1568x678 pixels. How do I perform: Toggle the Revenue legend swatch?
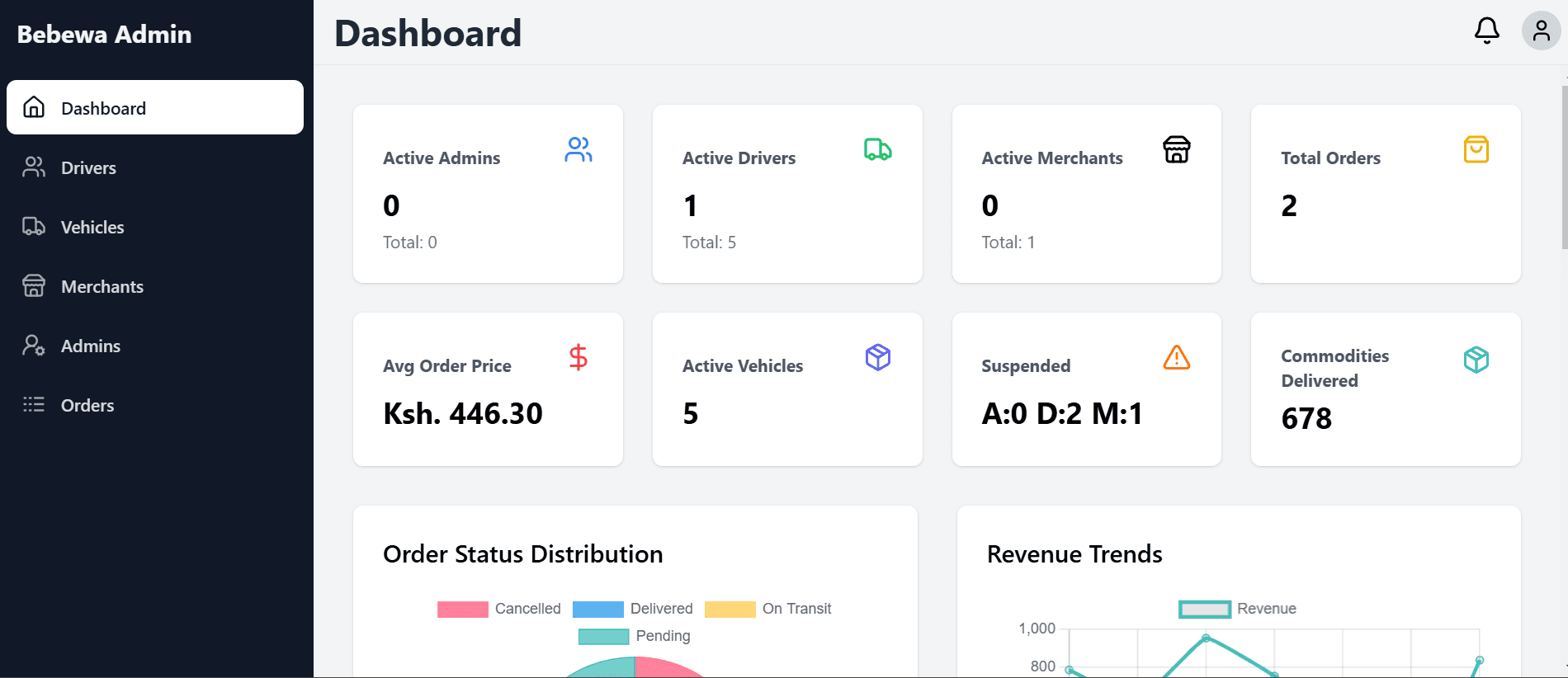(x=1205, y=609)
